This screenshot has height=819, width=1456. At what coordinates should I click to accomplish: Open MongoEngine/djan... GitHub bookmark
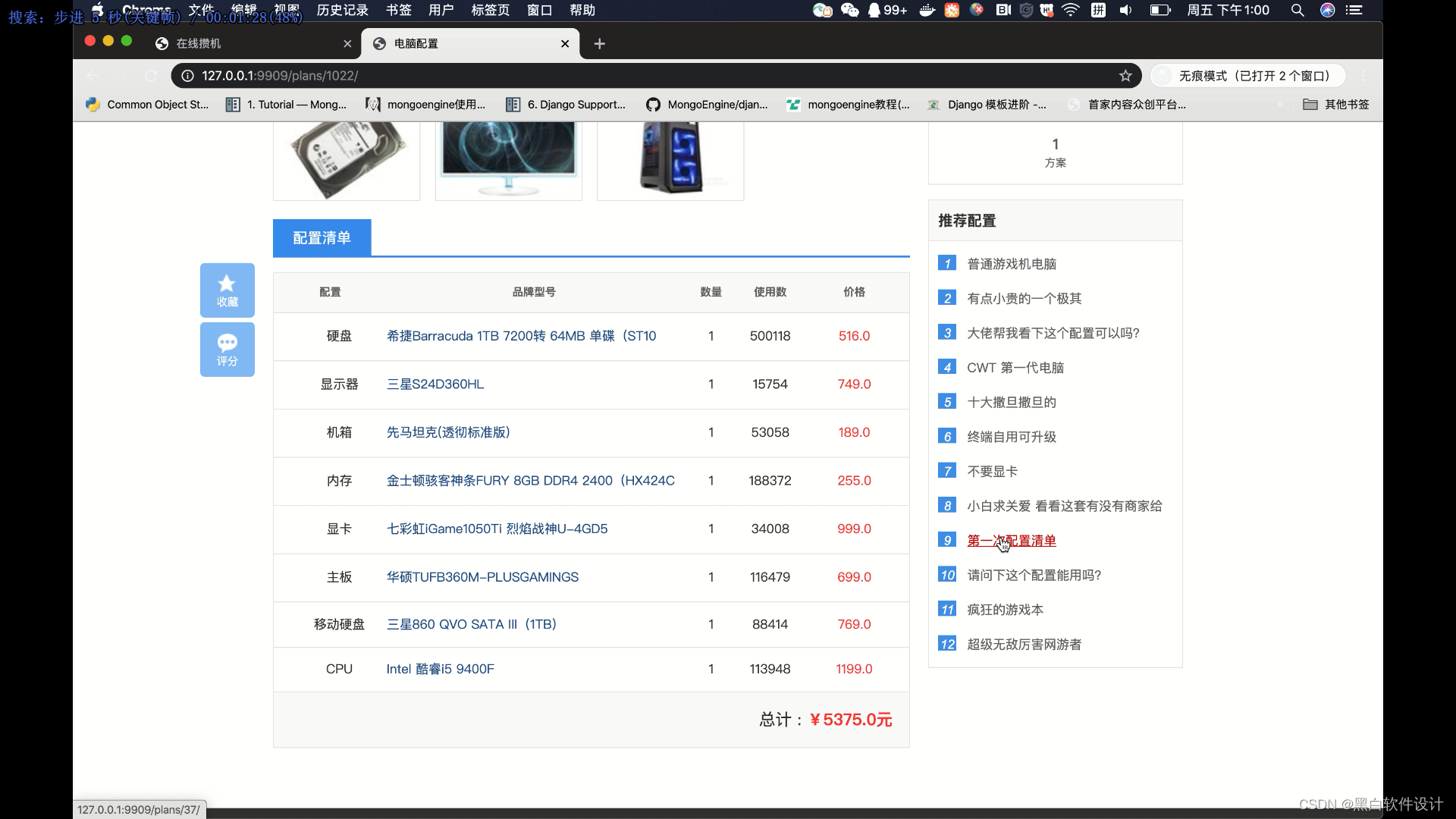[707, 105]
